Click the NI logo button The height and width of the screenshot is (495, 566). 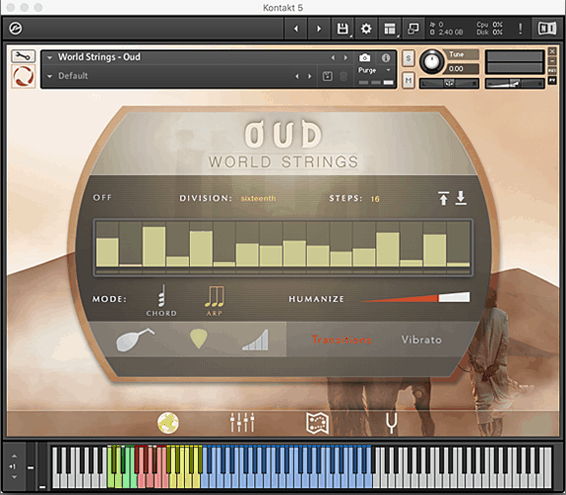pyautogui.click(x=547, y=28)
